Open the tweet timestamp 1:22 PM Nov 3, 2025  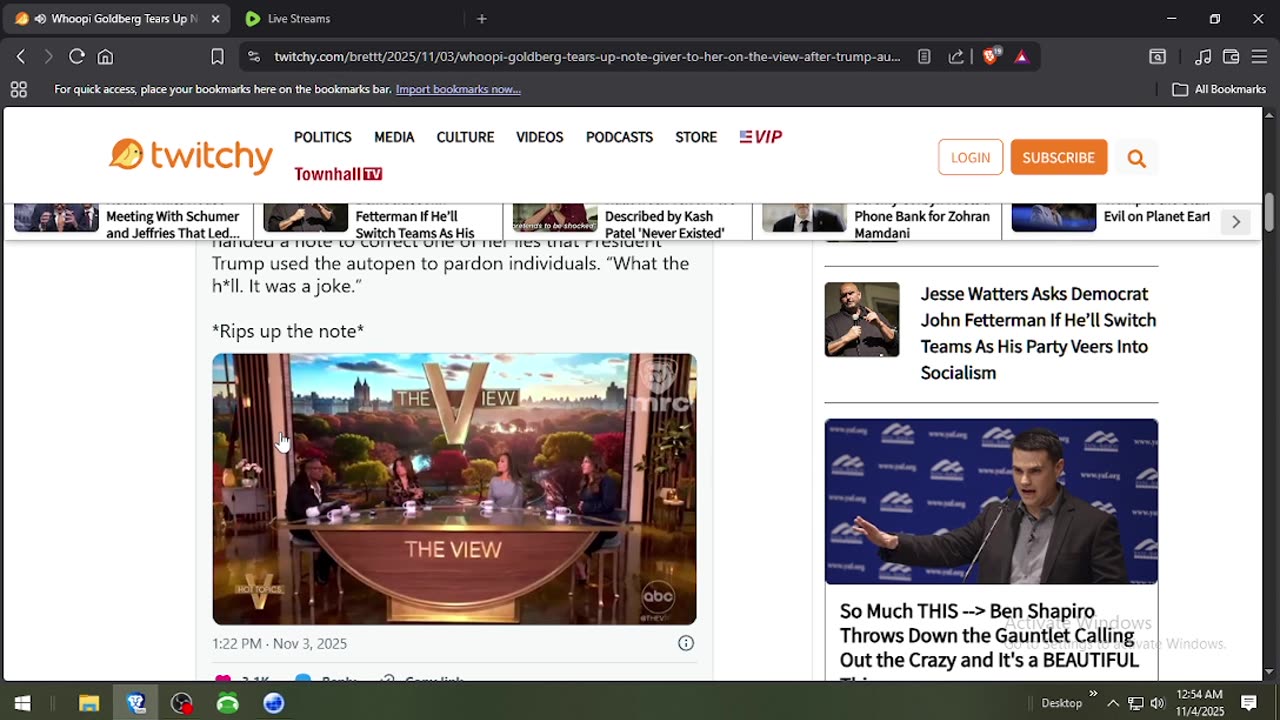(x=280, y=643)
